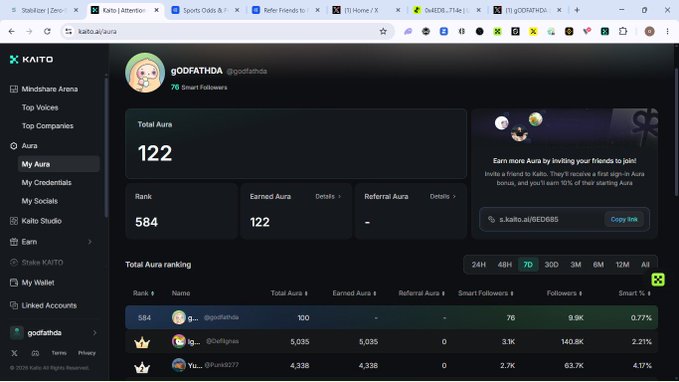Viewport: 679px width, 382px height.
Task: Sort table by Earned Aura
Action: [x=355, y=293]
